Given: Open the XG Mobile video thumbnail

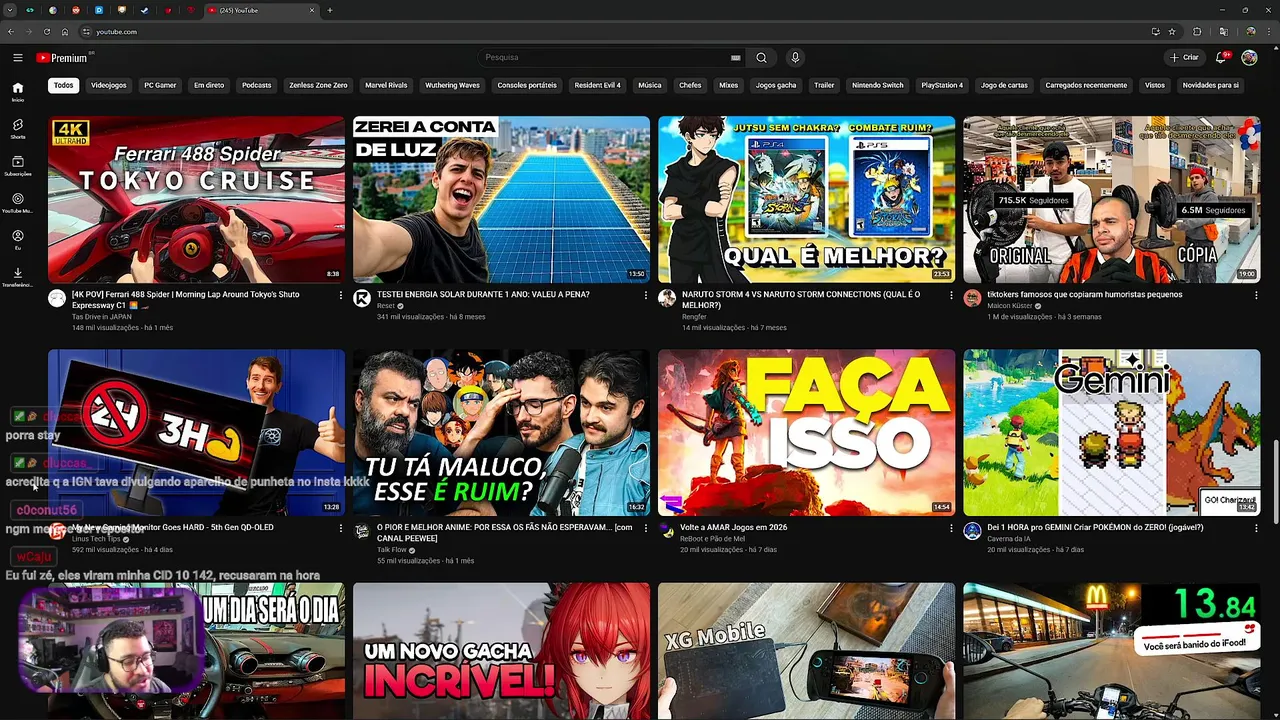Looking at the screenshot, I should [806, 651].
